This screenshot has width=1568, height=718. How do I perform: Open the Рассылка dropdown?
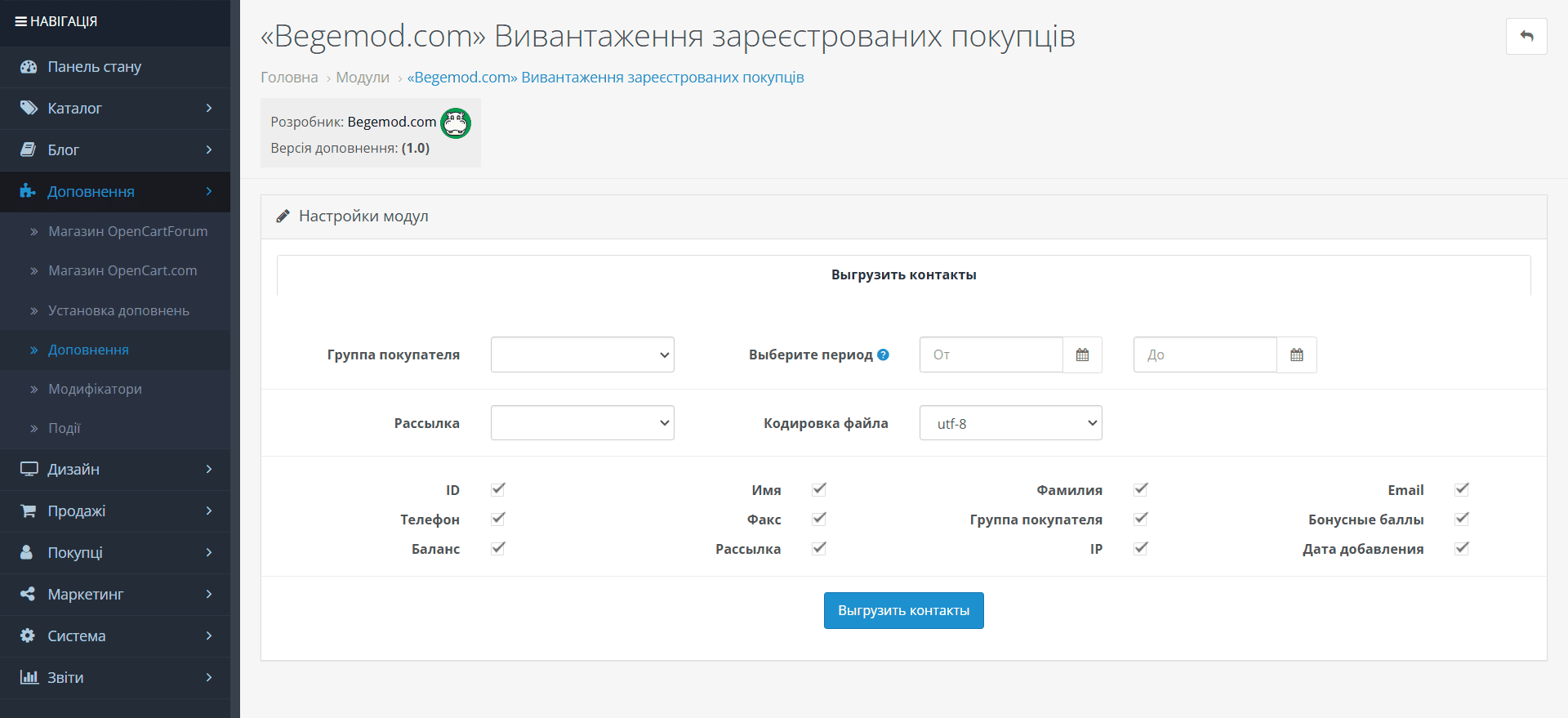[582, 423]
